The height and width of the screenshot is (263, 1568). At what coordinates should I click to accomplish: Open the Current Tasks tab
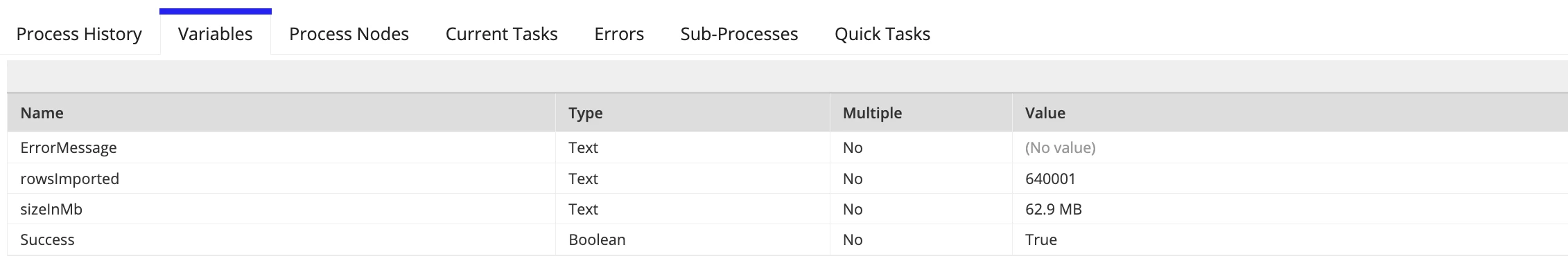pyautogui.click(x=501, y=34)
